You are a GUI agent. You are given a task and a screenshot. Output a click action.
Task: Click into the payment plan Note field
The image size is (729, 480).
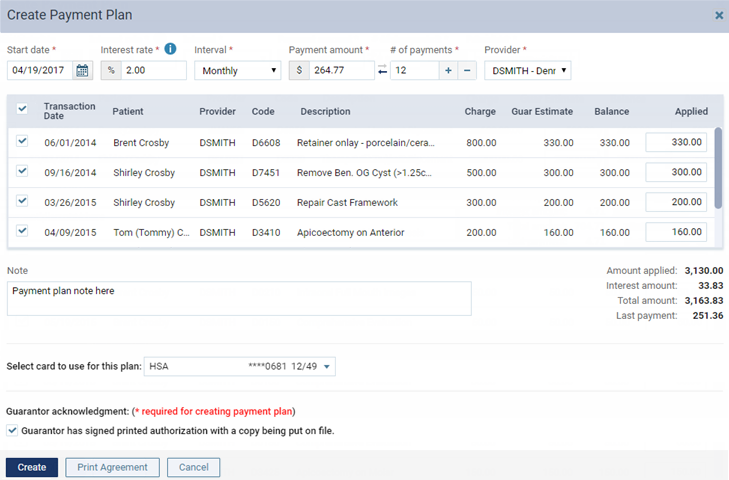pos(238,298)
